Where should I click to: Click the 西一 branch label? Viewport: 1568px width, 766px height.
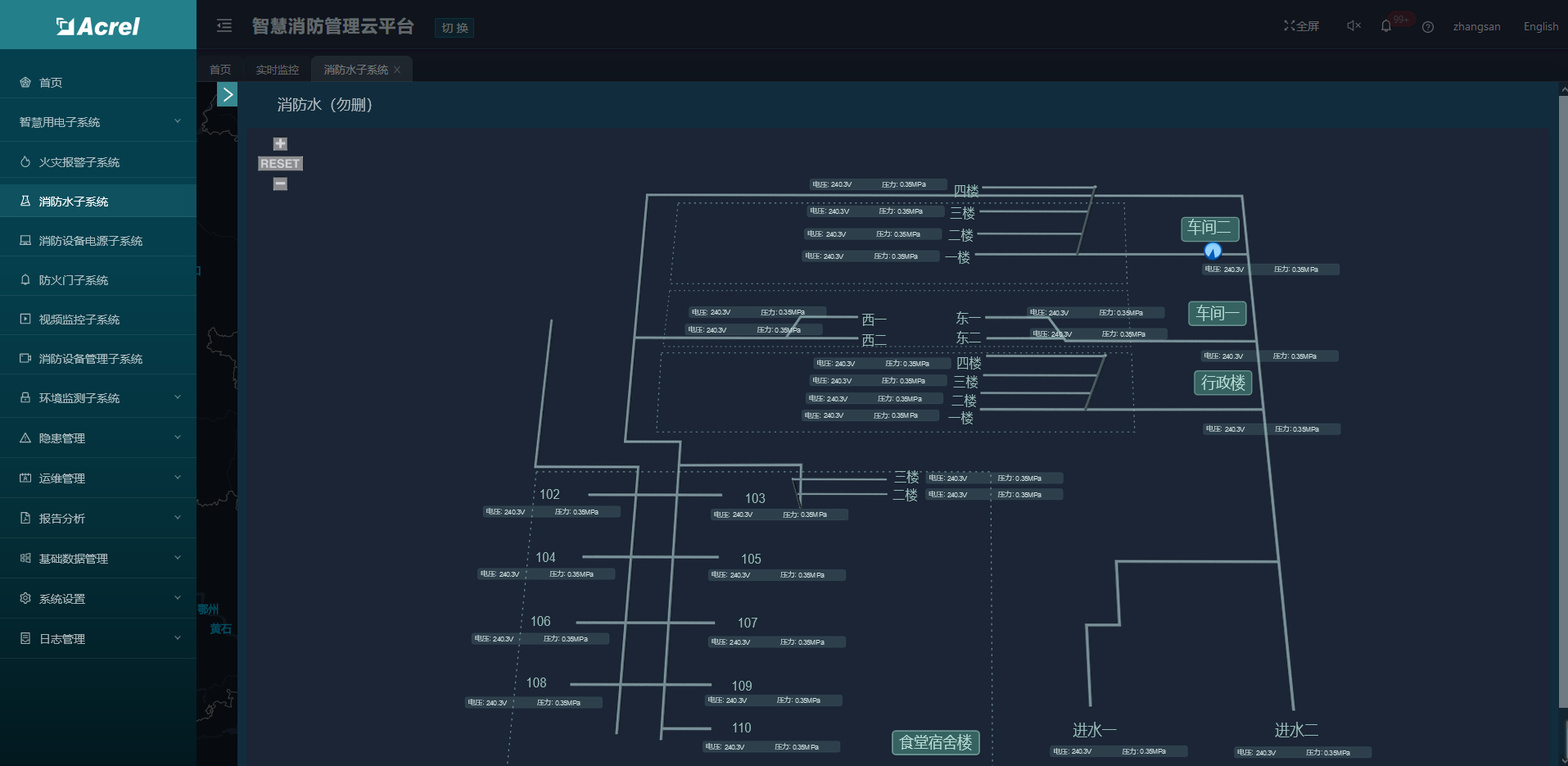(874, 320)
